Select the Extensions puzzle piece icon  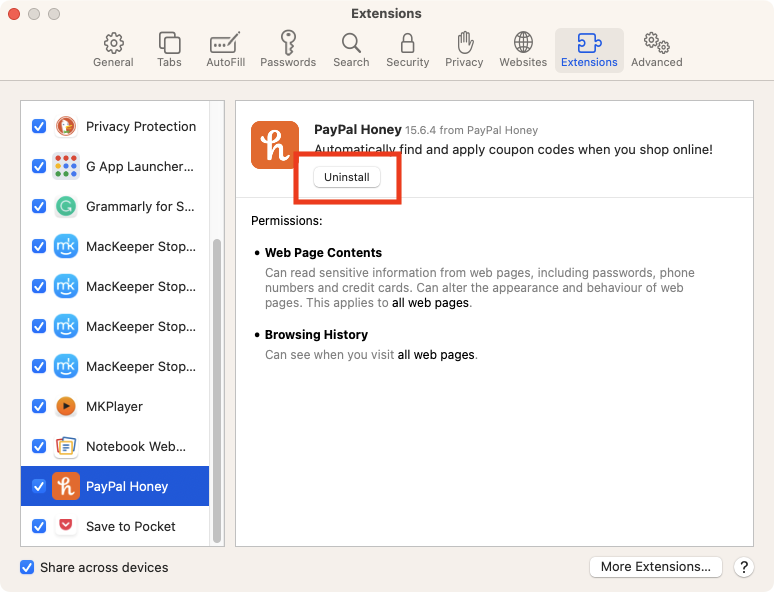coord(589,43)
